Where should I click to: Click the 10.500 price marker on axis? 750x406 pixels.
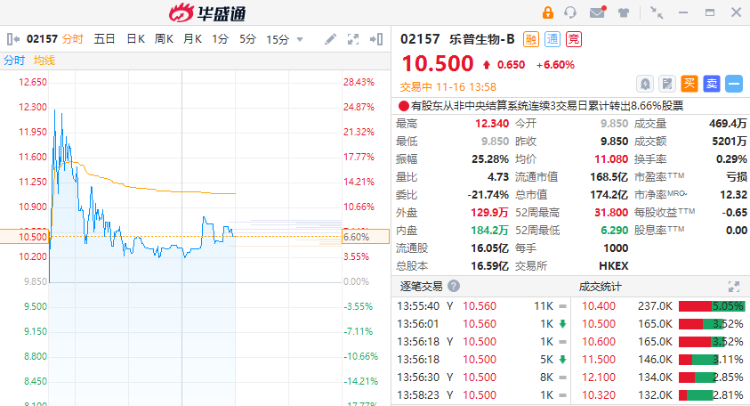[x=25, y=237]
